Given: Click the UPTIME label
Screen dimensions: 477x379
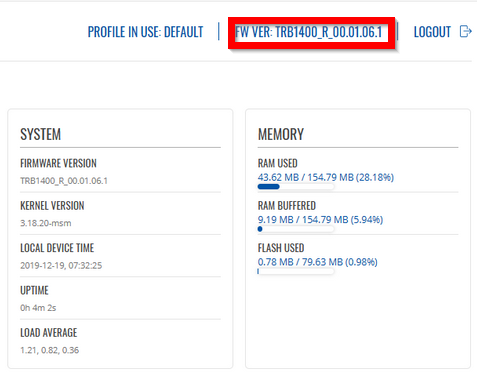Looking at the screenshot, I should click(34, 290).
